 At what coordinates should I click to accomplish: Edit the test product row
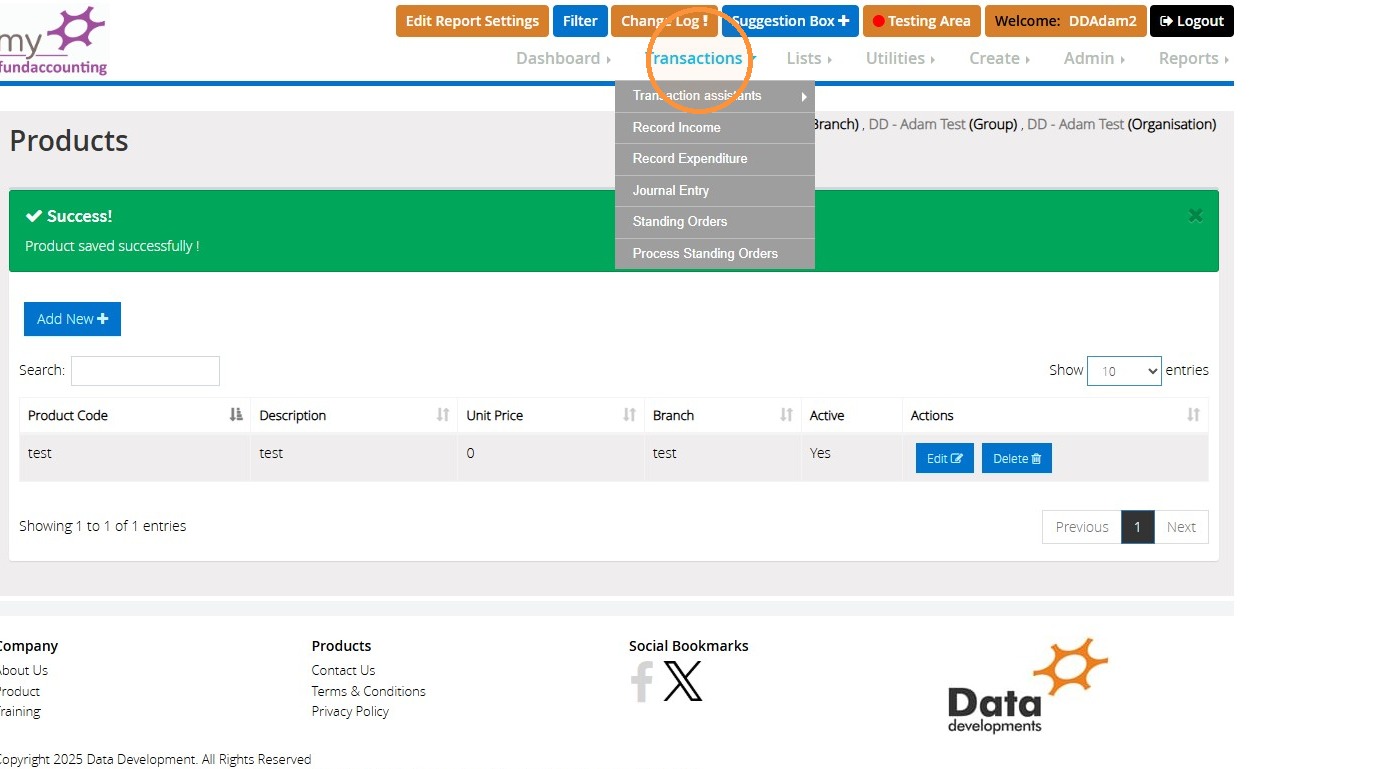point(944,458)
